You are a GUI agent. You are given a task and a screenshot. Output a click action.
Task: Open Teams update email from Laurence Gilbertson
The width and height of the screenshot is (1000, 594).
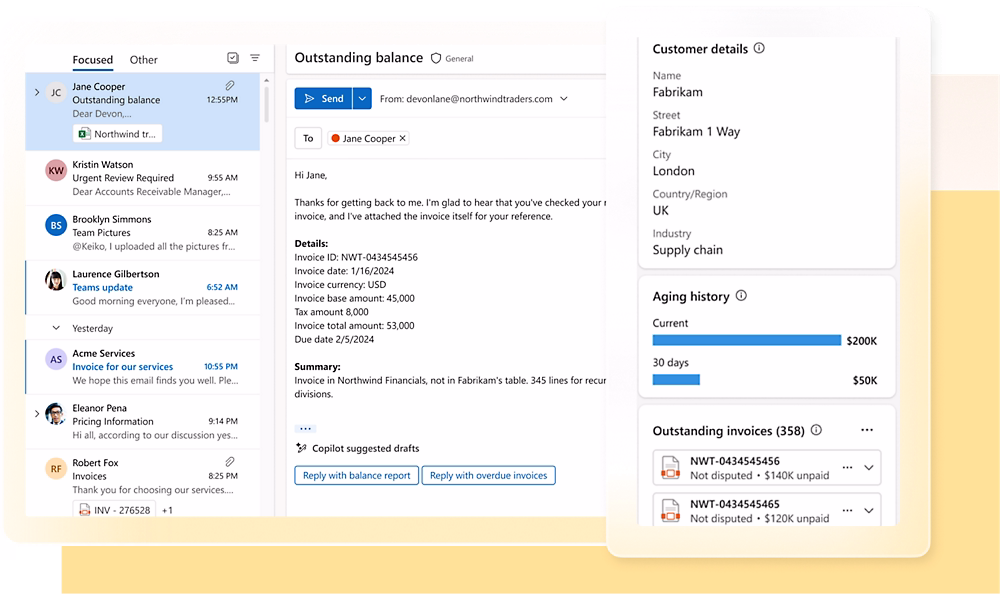tap(143, 287)
